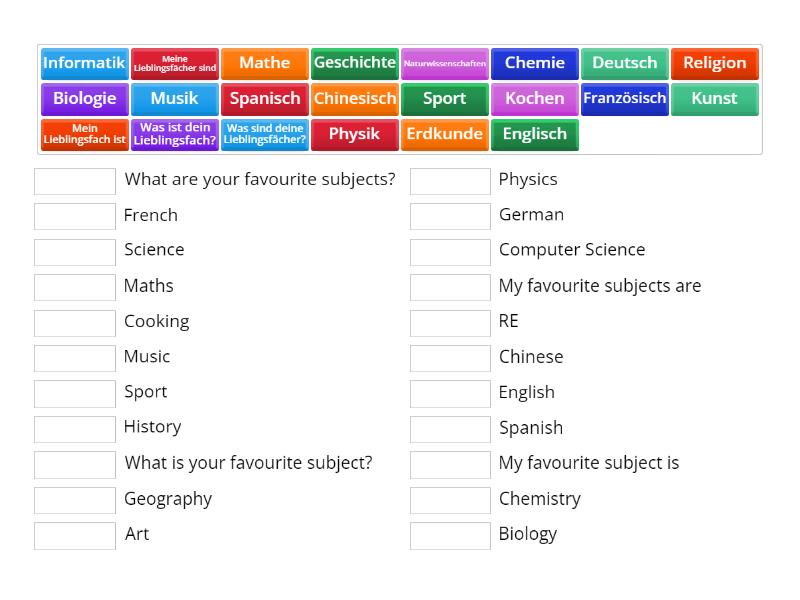Select the blank box beside Geography
Image resolution: width=800 pixels, height=600 pixels.
[x=75, y=500]
